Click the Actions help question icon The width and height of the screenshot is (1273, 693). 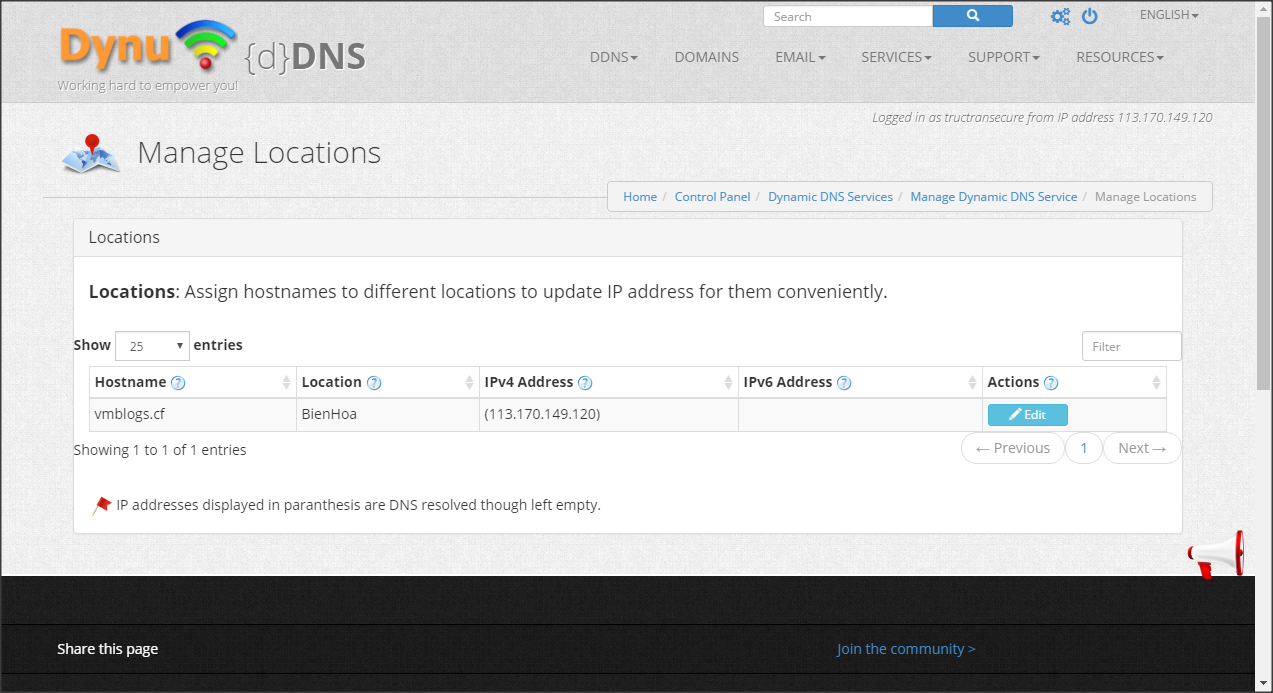(x=1051, y=383)
